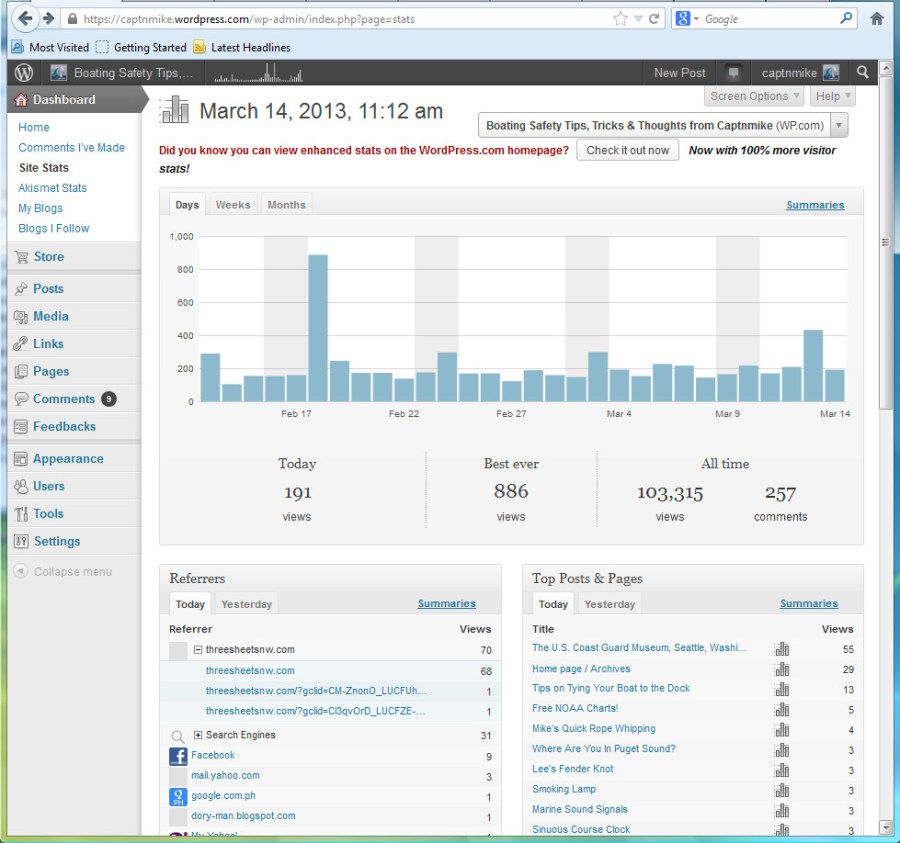This screenshot has height=843, width=900.
Task: Open the admin bar search magnifier icon
Action: pyautogui.click(x=862, y=72)
